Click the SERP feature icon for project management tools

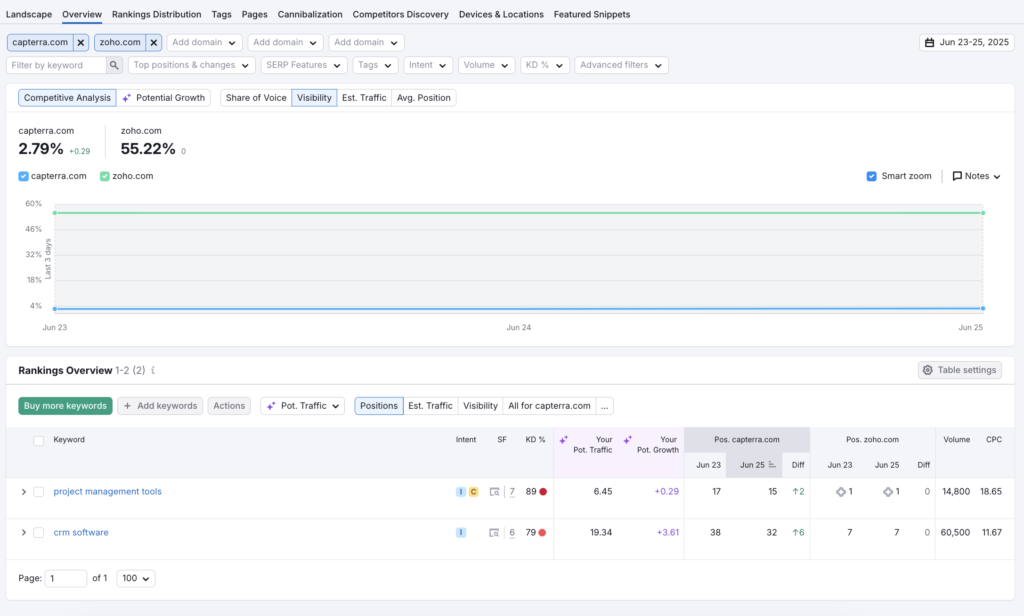point(494,492)
